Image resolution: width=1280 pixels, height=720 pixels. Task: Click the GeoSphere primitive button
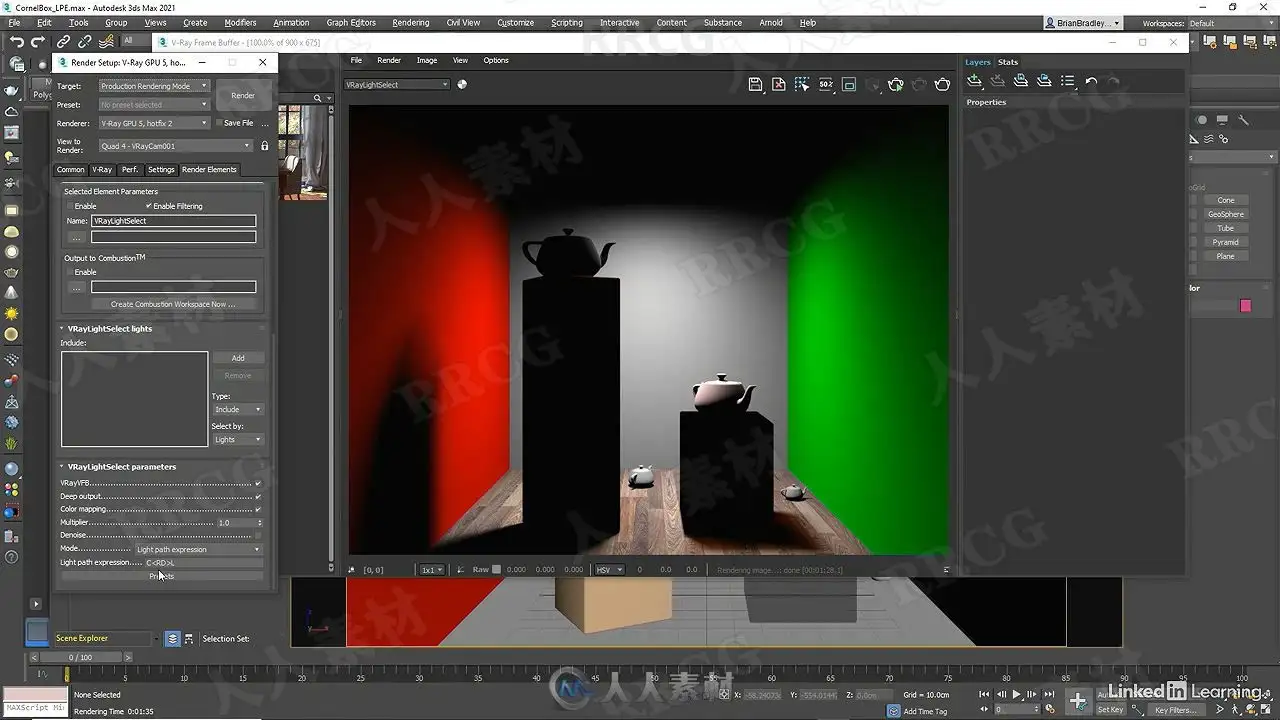click(1225, 214)
